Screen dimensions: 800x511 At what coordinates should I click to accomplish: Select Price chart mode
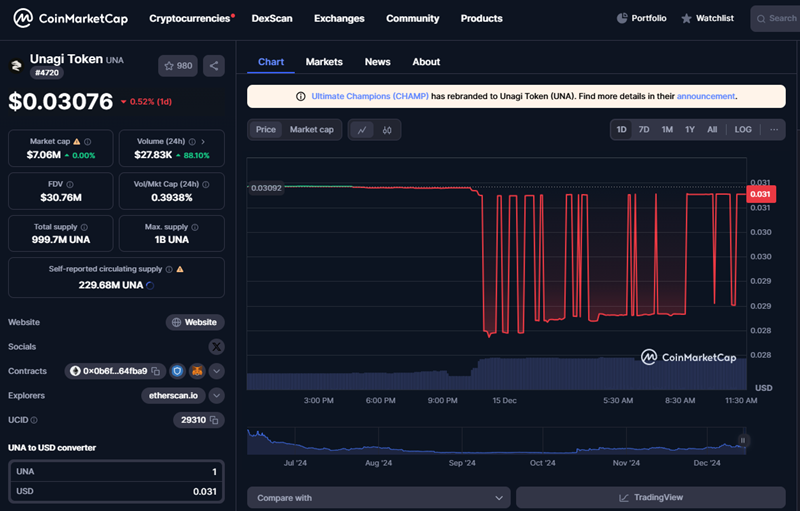click(266, 130)
